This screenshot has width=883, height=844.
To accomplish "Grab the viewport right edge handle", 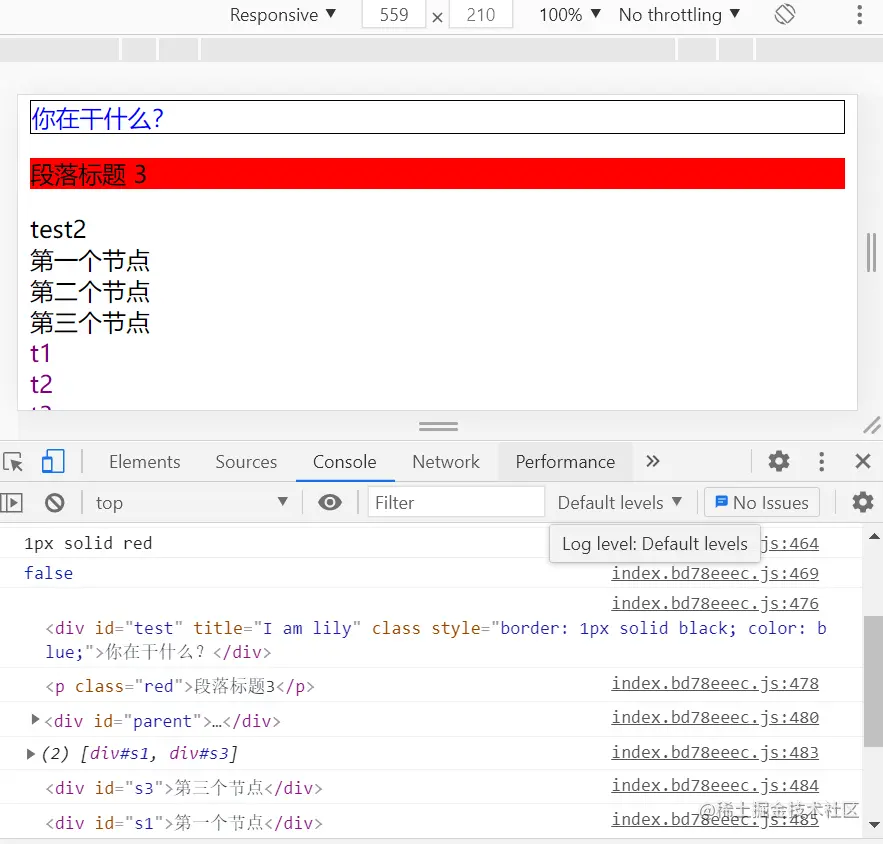I will pos(871,252).
